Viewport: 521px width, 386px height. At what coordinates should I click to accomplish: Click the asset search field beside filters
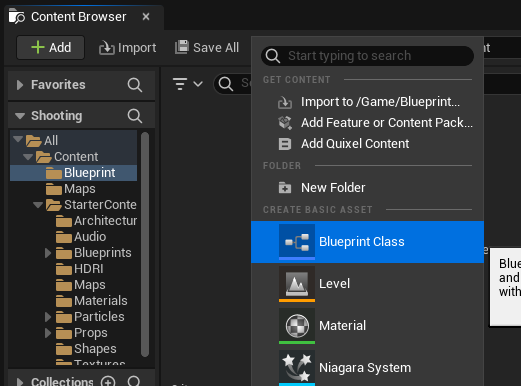tap(233, 83)
